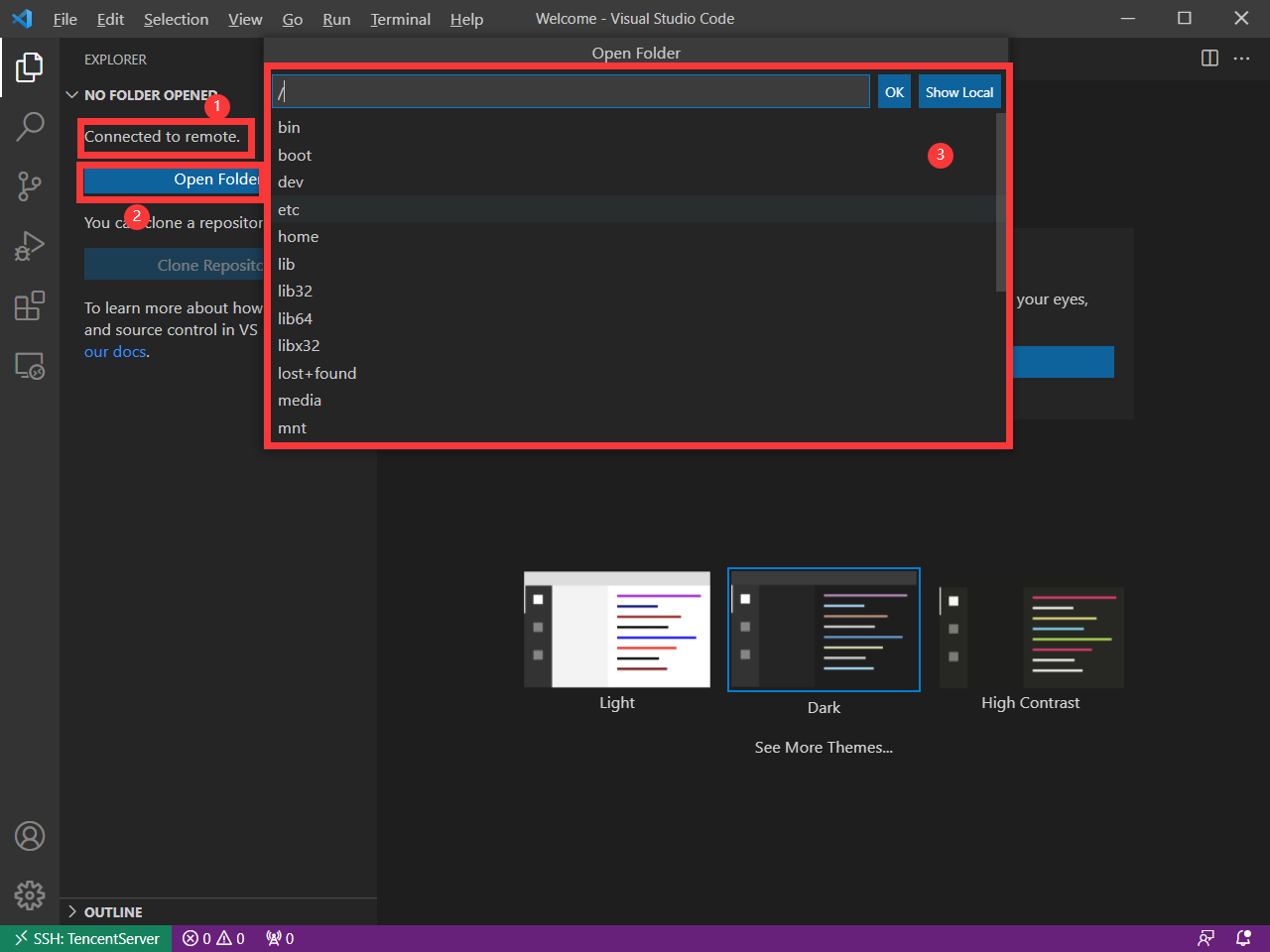
Task: Open the Help menu
Action: coord(466,19)
